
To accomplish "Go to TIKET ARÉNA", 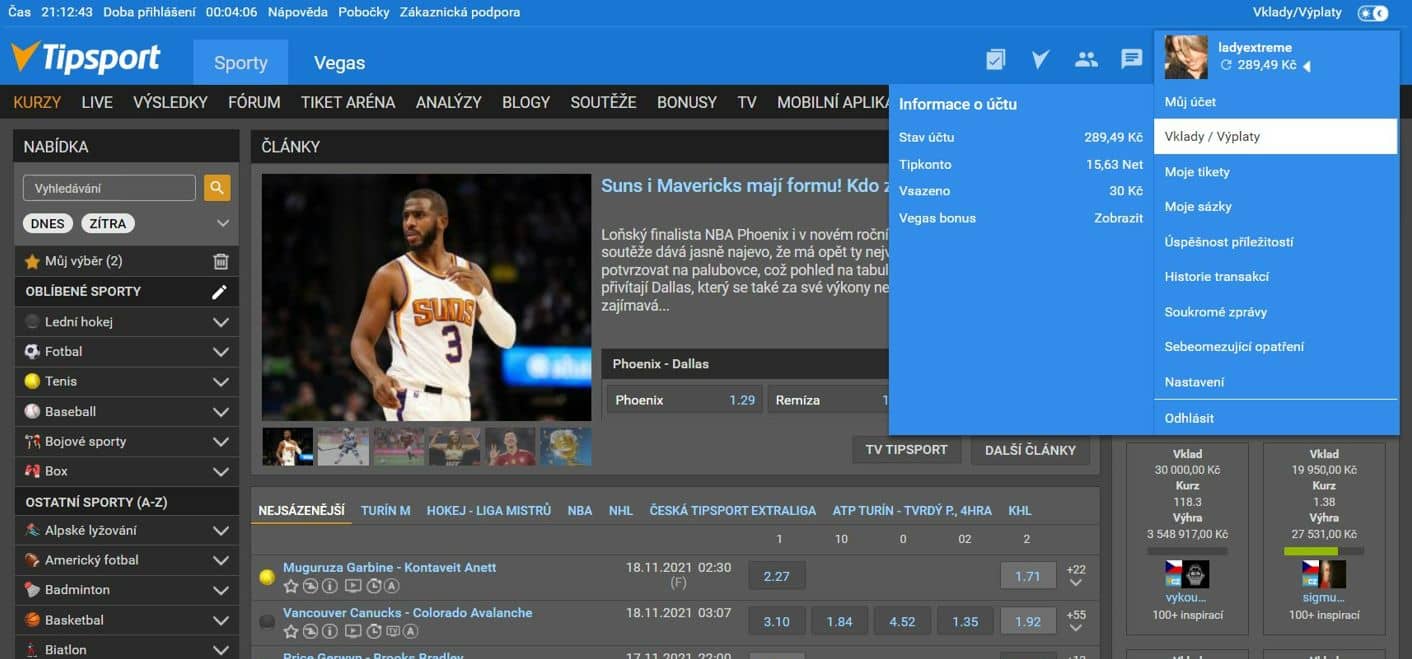I will click(x=348, y=102).
